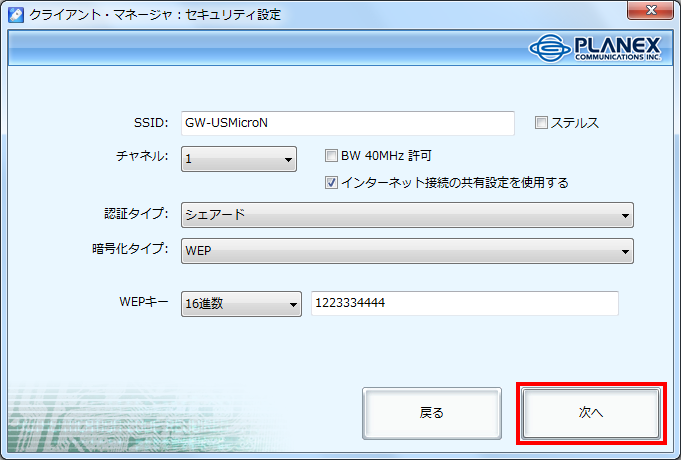Click the 次へ button to proceed
681x460 pixels.
(x=589, y=412)
